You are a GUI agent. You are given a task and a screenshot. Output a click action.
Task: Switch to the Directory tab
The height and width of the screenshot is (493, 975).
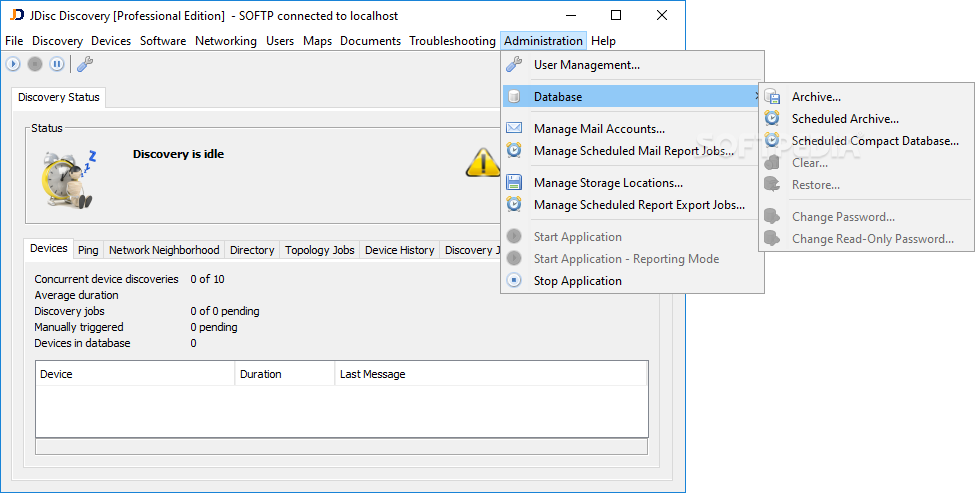pyautogui.click(x=252, y=250)
